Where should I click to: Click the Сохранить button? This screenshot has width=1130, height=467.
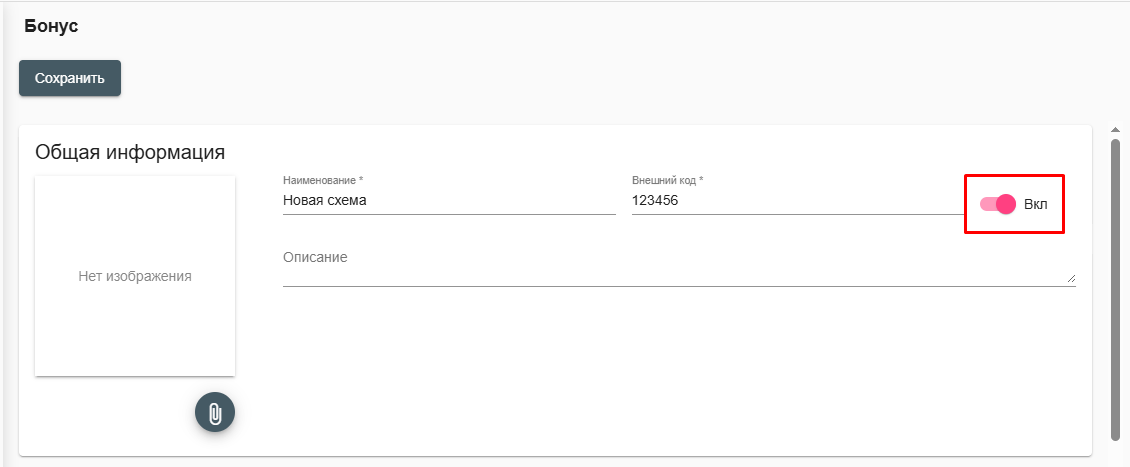pos(70,78)
